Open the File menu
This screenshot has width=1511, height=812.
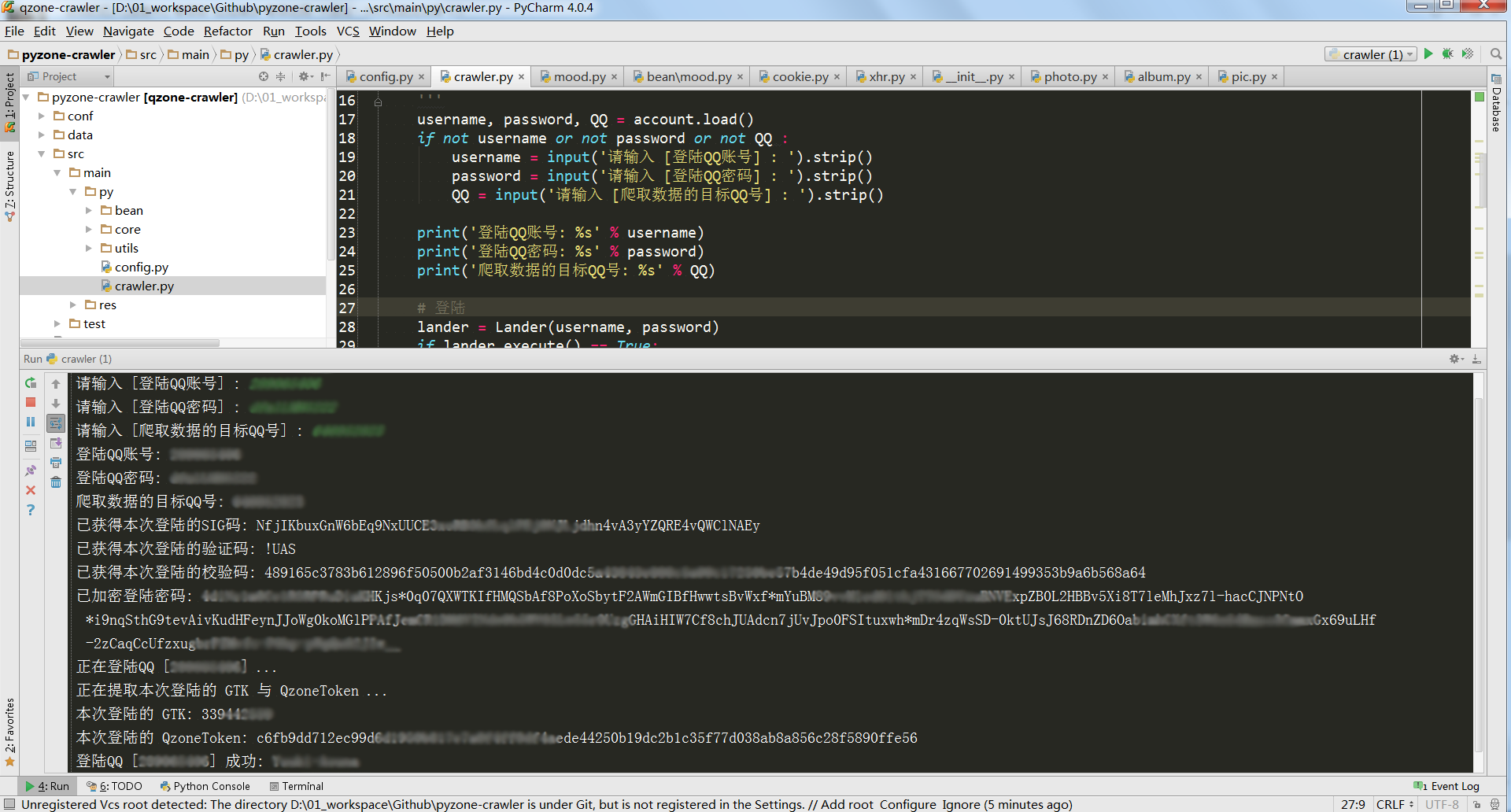pyautogui.click(x=14, y=31)
